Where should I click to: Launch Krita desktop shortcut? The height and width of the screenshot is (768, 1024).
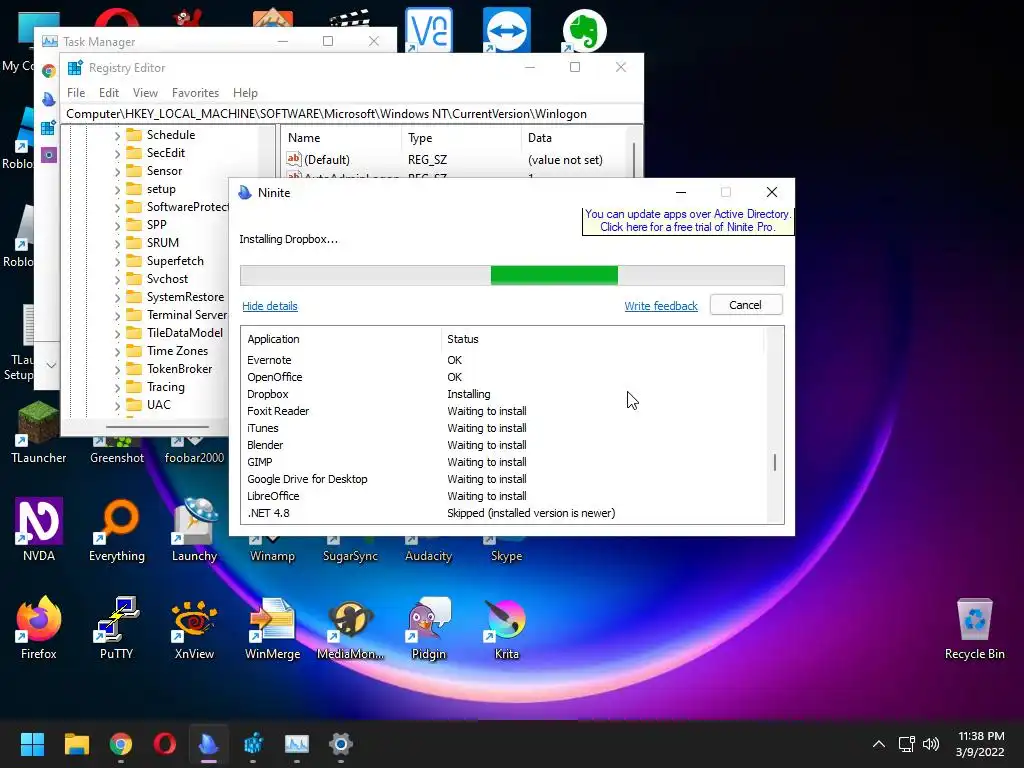click(x=506, y=627)
